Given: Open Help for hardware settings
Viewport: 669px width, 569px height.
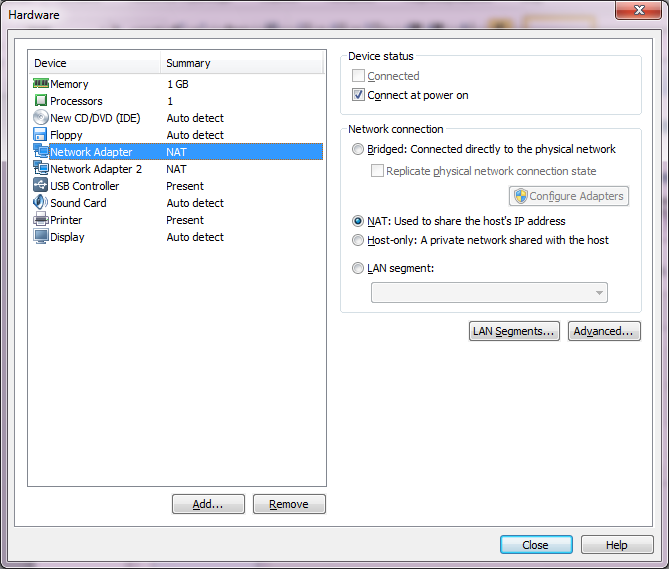Looking at the screenshot, I should [x=617, y=545].
